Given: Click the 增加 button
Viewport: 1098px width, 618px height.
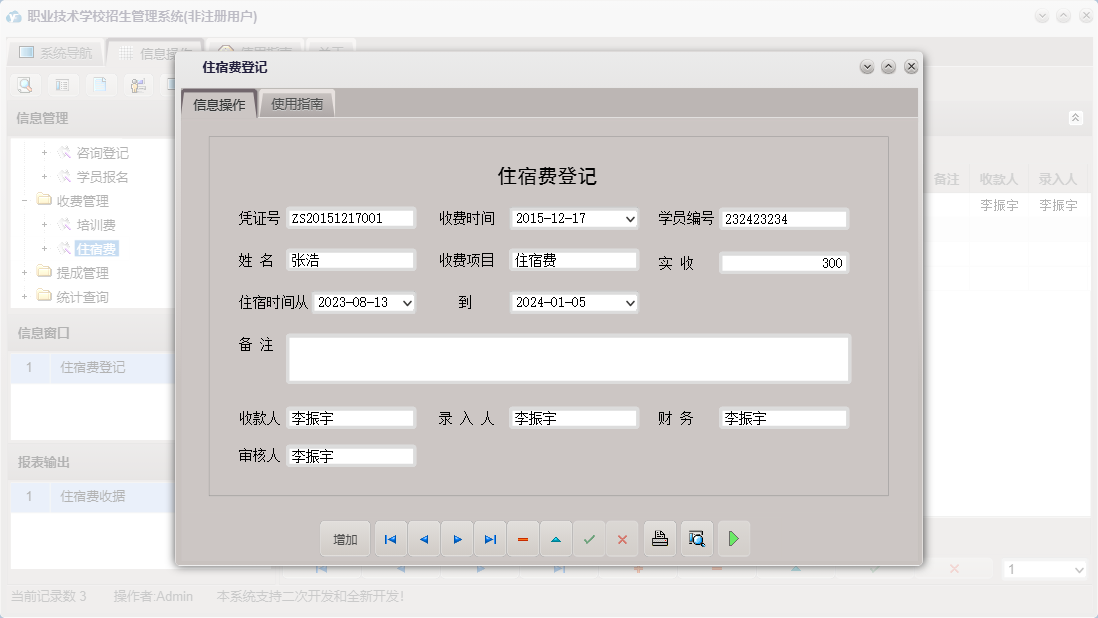Looking at the screenshot, I should [x=344, y=539].
